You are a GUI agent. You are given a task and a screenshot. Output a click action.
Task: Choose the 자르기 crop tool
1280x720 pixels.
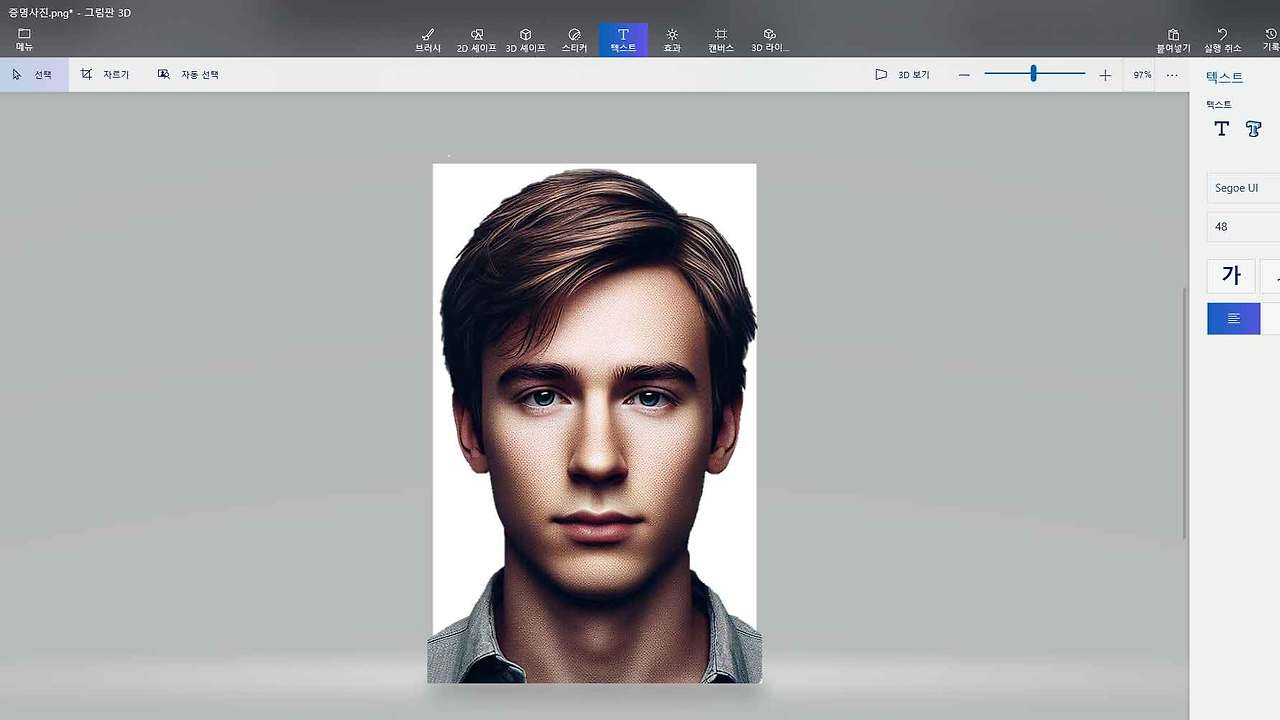point(105,75)
